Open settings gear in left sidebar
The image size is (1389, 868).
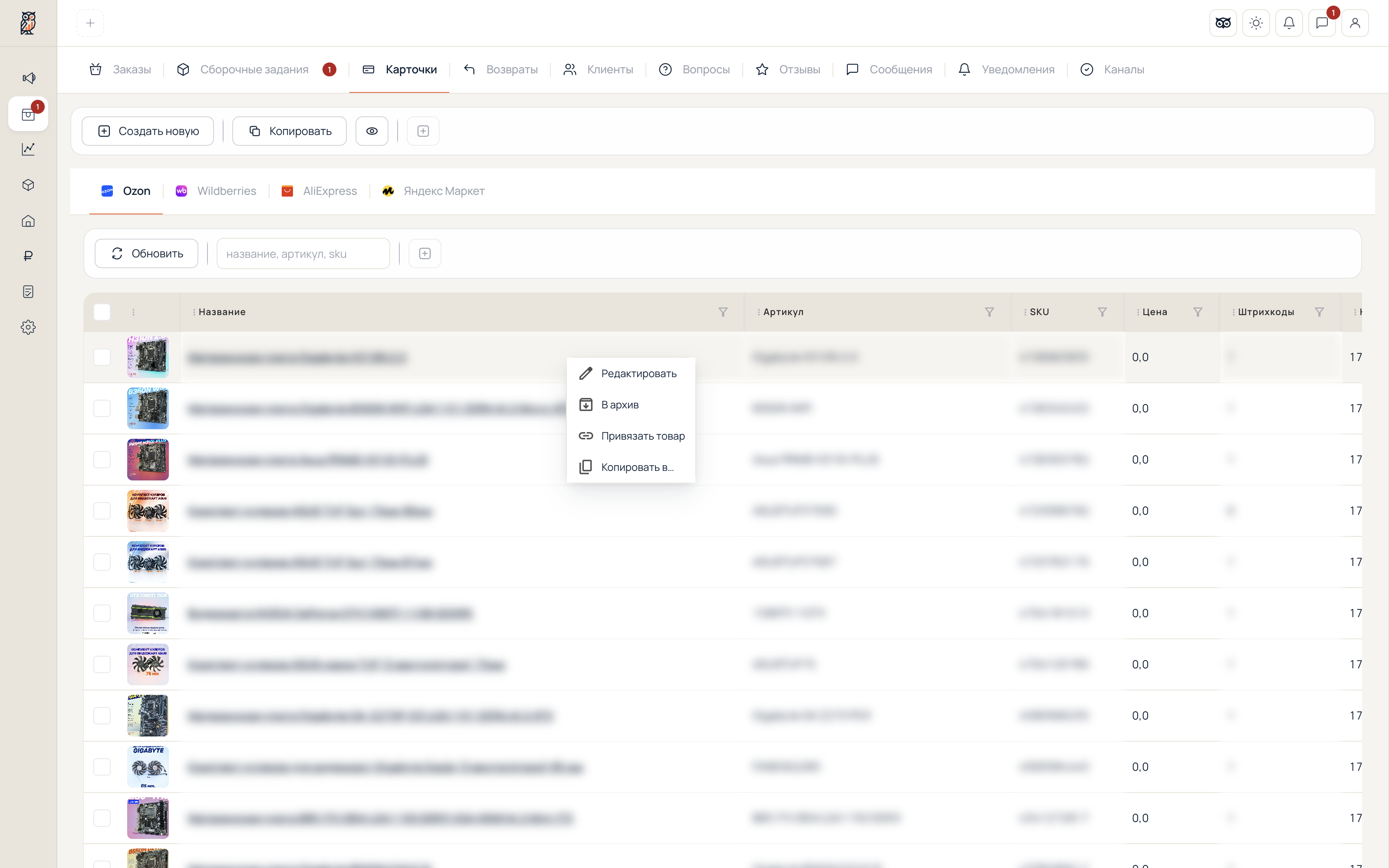[28, 327]
